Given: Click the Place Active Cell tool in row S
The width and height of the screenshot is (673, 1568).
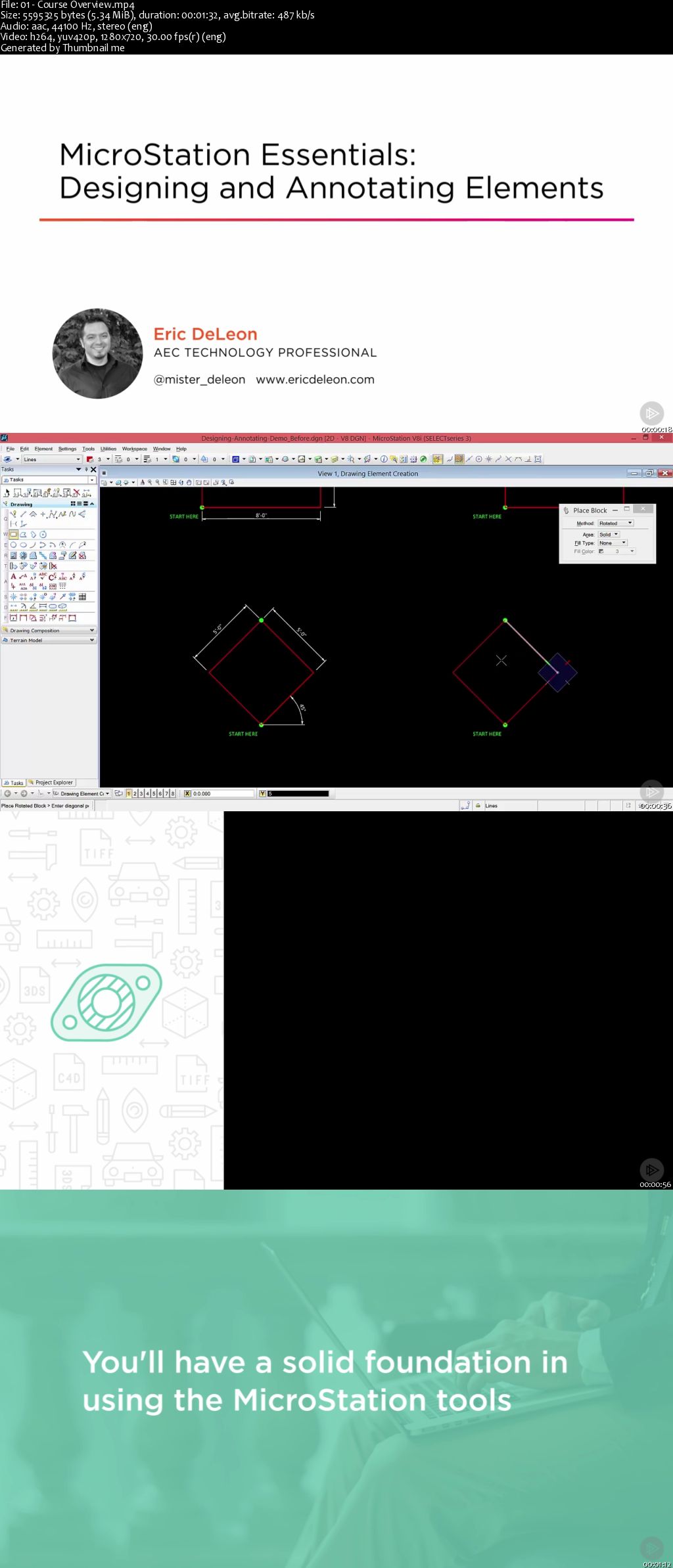Looking at the screenshot, I should tap(13, 596).
